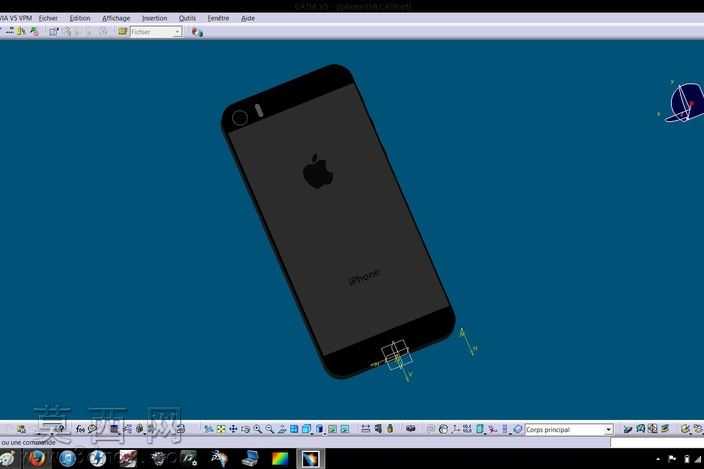
Task: Open the Fenêtre menu
Action: coord(218,18)
